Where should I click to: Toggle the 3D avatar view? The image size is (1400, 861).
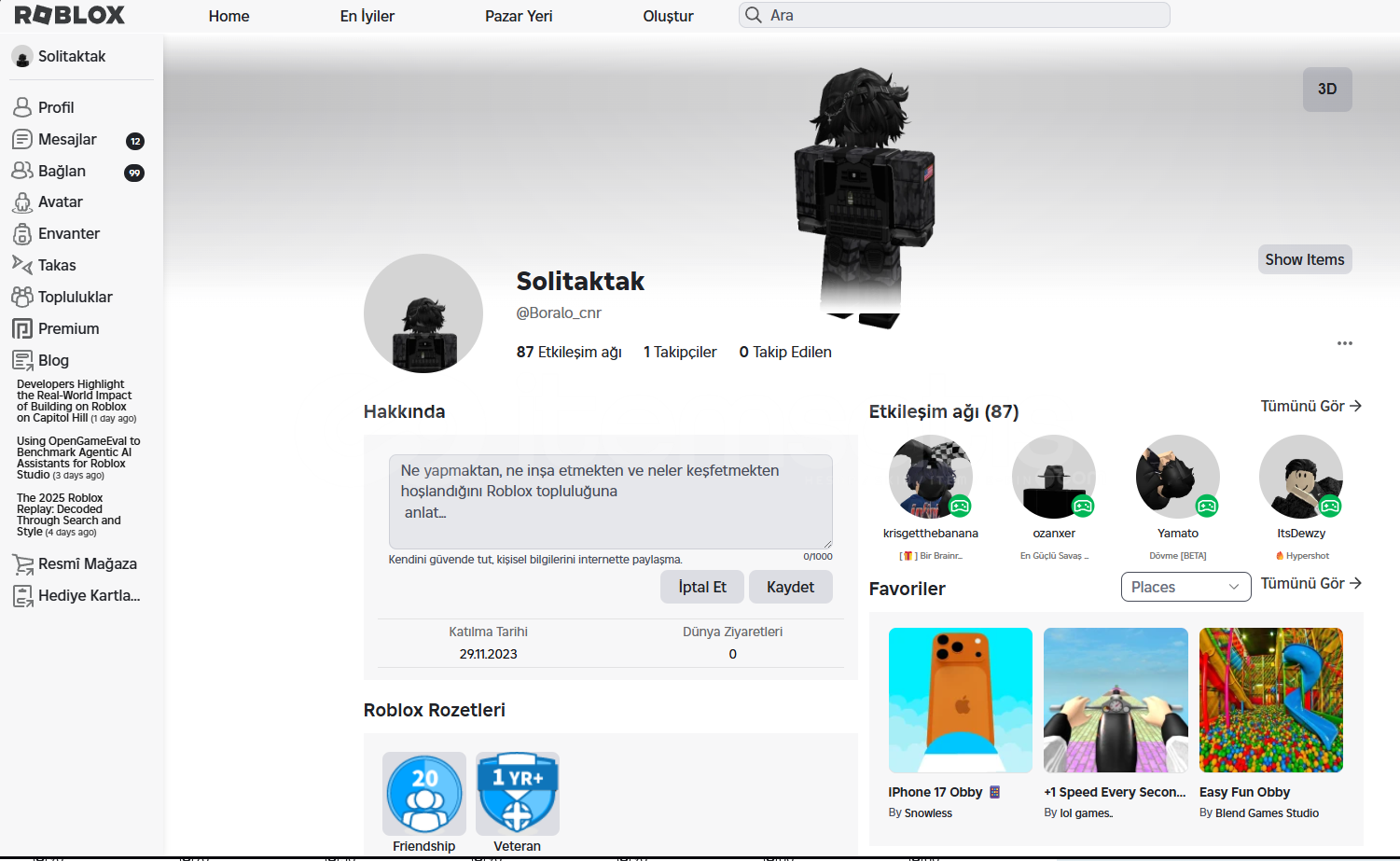(x=1327, y=90)
